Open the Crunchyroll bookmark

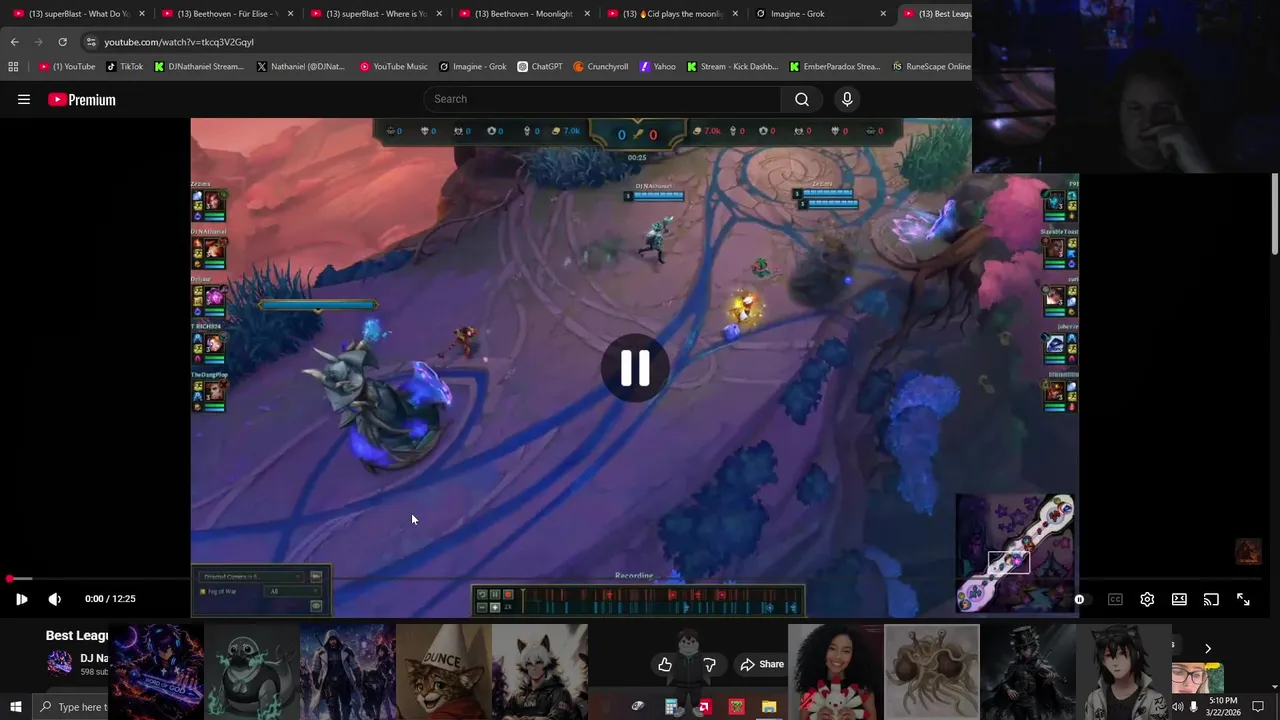point(601,67)
